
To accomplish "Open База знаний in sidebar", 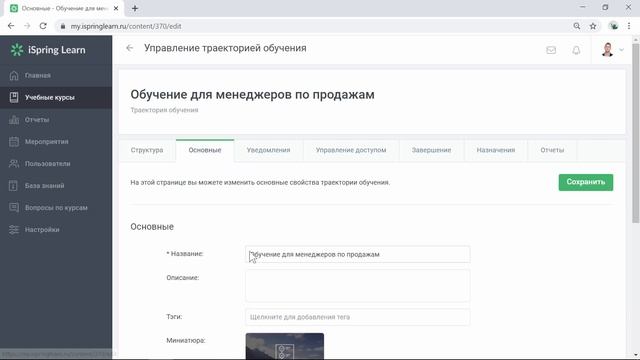I will click(x=44, y=186).
